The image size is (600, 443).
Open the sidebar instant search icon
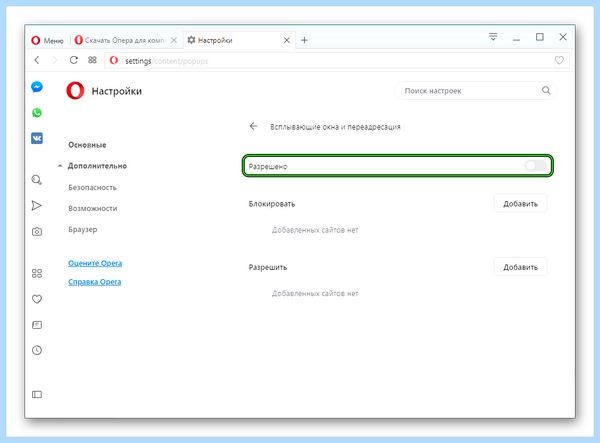[37, 180]
